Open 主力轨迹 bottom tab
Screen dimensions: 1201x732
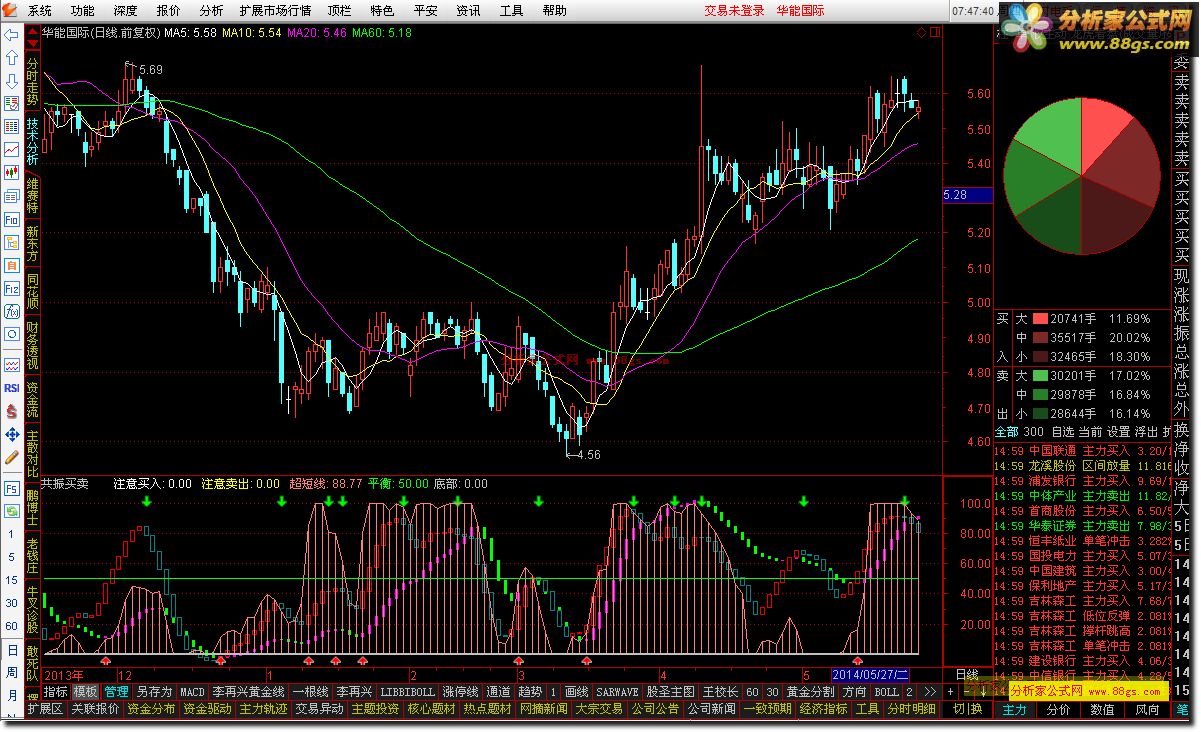263,709
